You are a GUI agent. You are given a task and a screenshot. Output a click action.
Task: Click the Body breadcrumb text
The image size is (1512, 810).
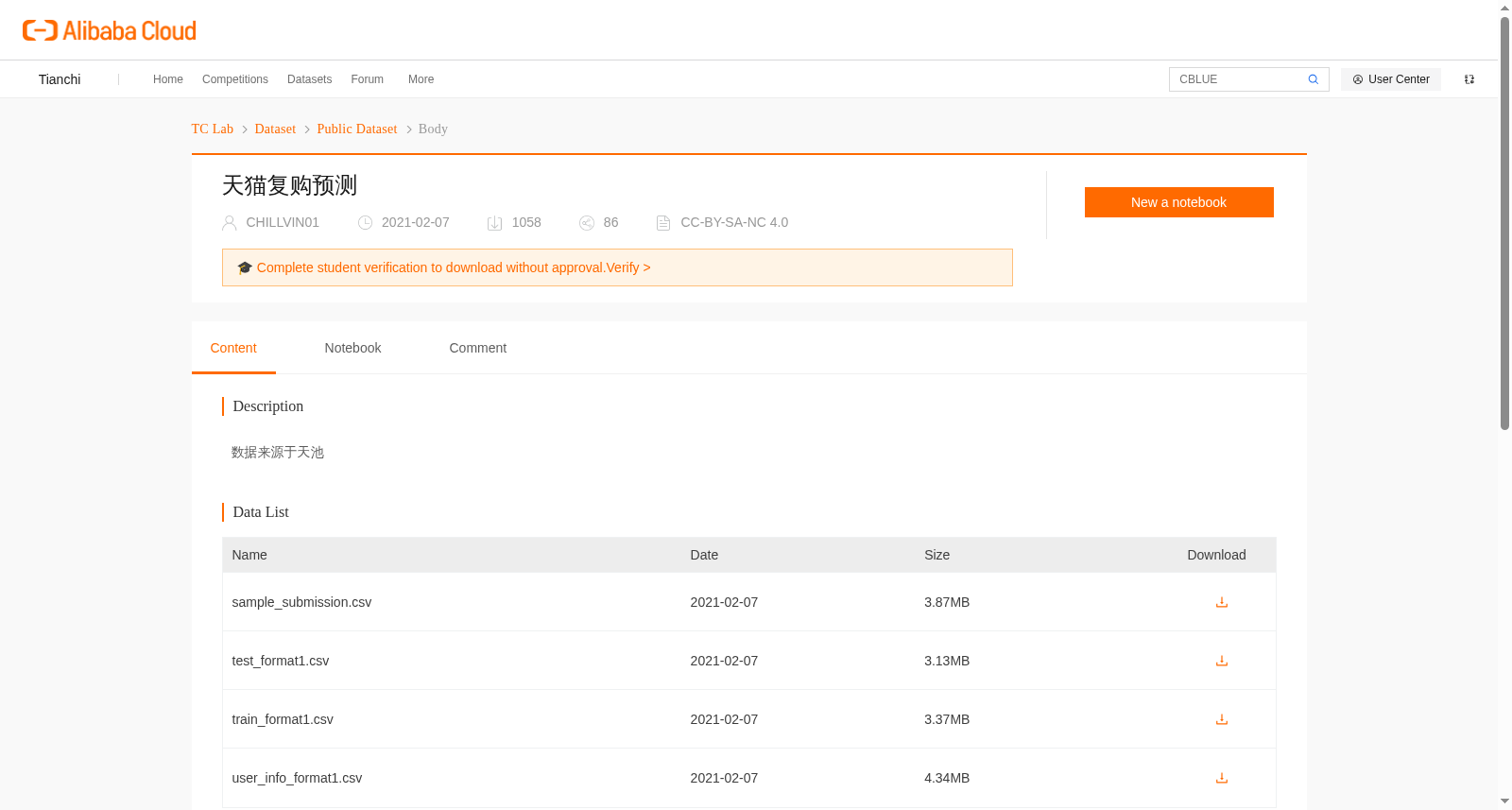433,129
